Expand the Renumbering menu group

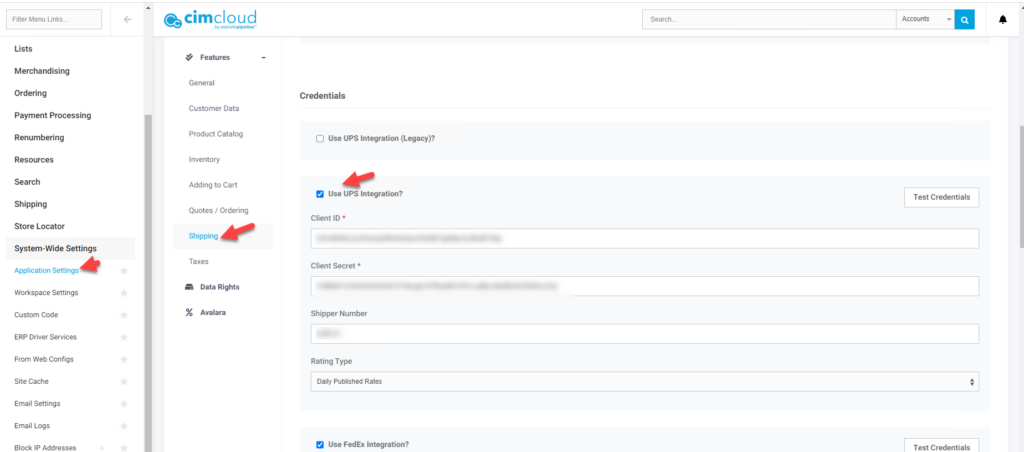coord(39,138)
